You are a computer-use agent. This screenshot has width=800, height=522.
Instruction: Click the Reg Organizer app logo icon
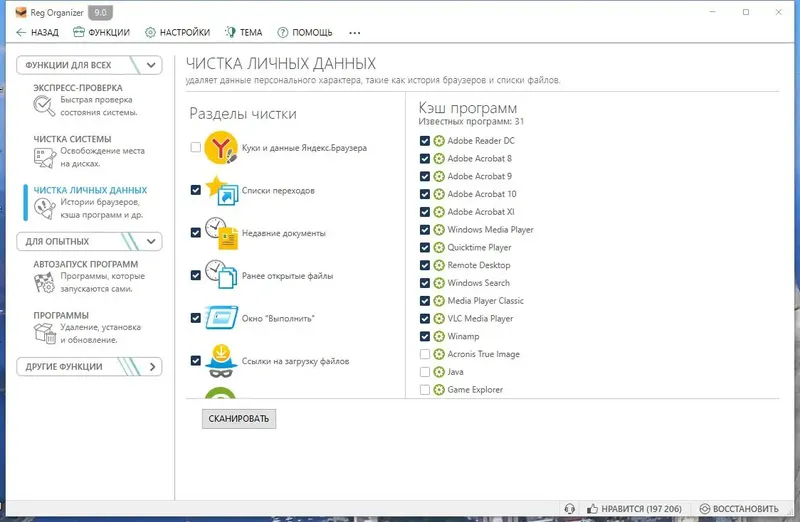click(21, 12)
